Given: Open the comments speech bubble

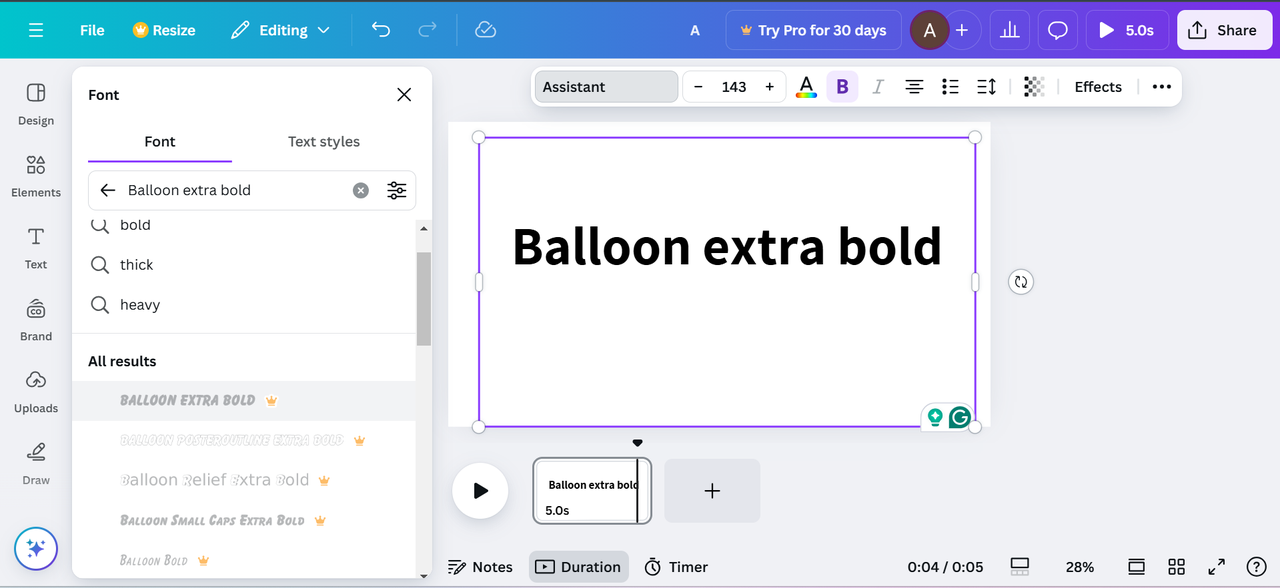Looking at the screenshot, I should point(1058,30).
